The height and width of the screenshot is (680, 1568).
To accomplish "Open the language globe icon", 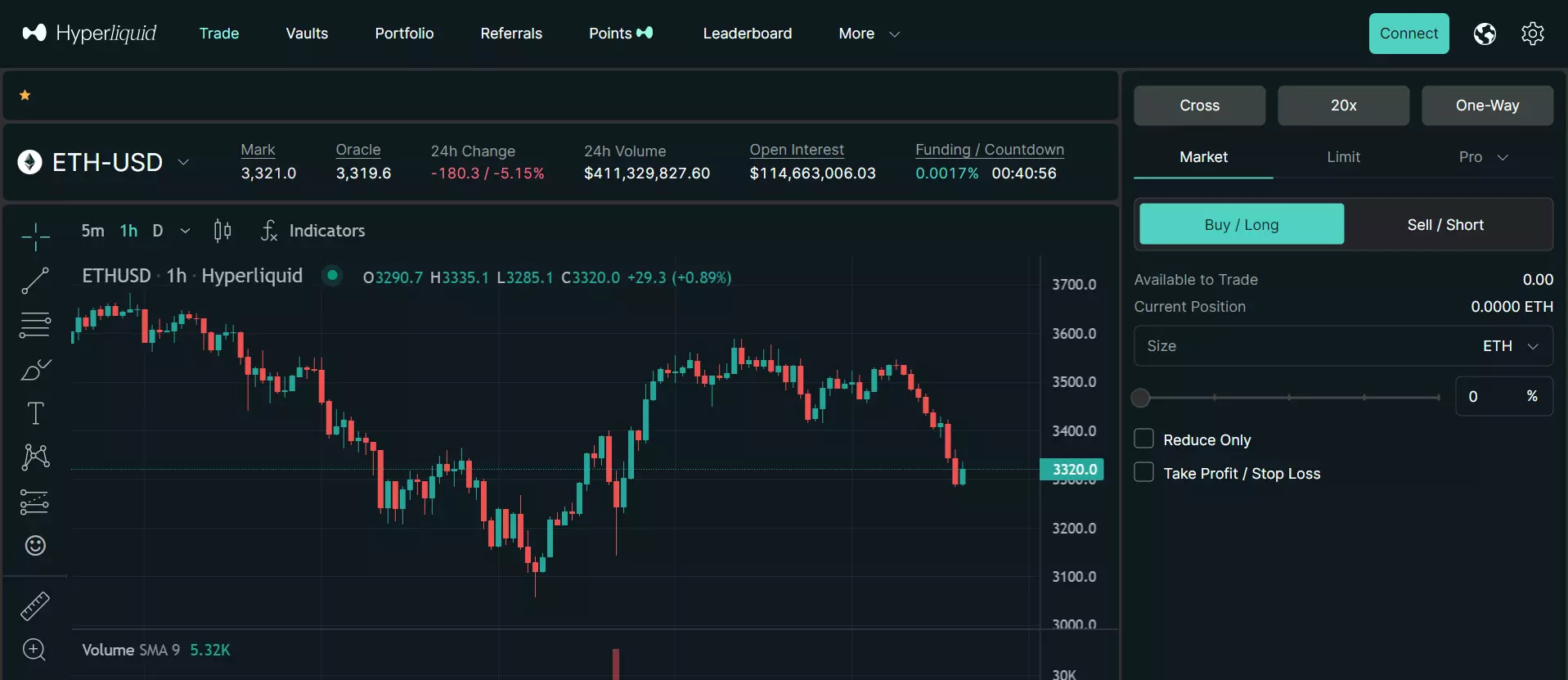I will 1485,34.
